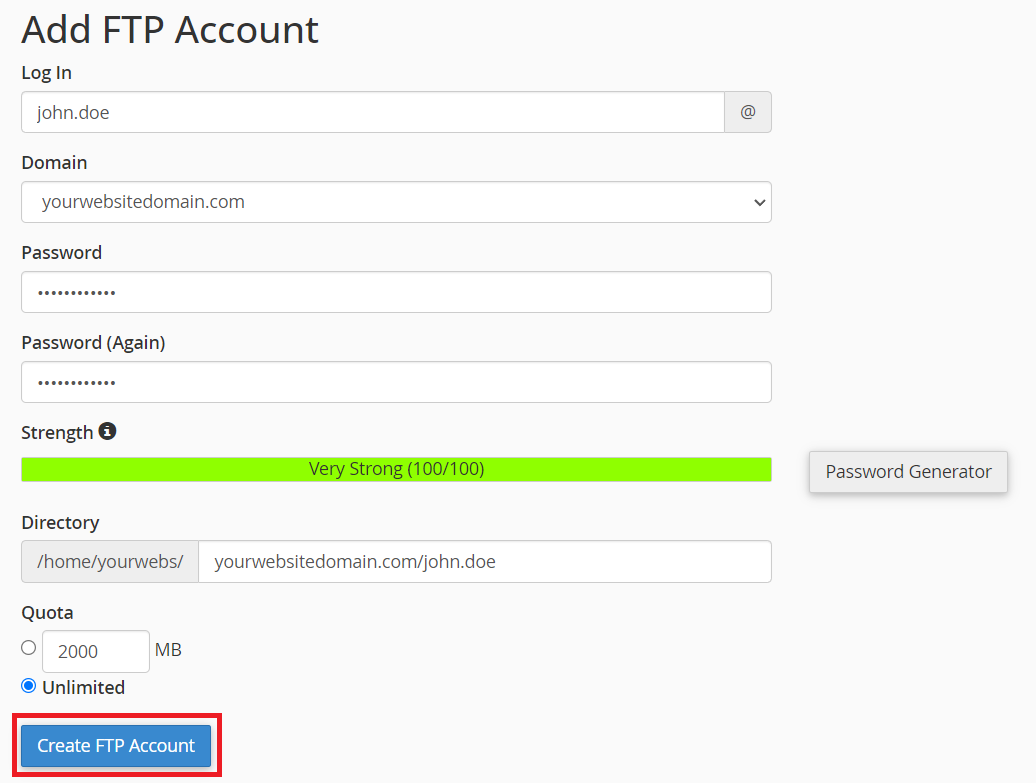Click the Add FTP Account page heading

pos(169,29)
